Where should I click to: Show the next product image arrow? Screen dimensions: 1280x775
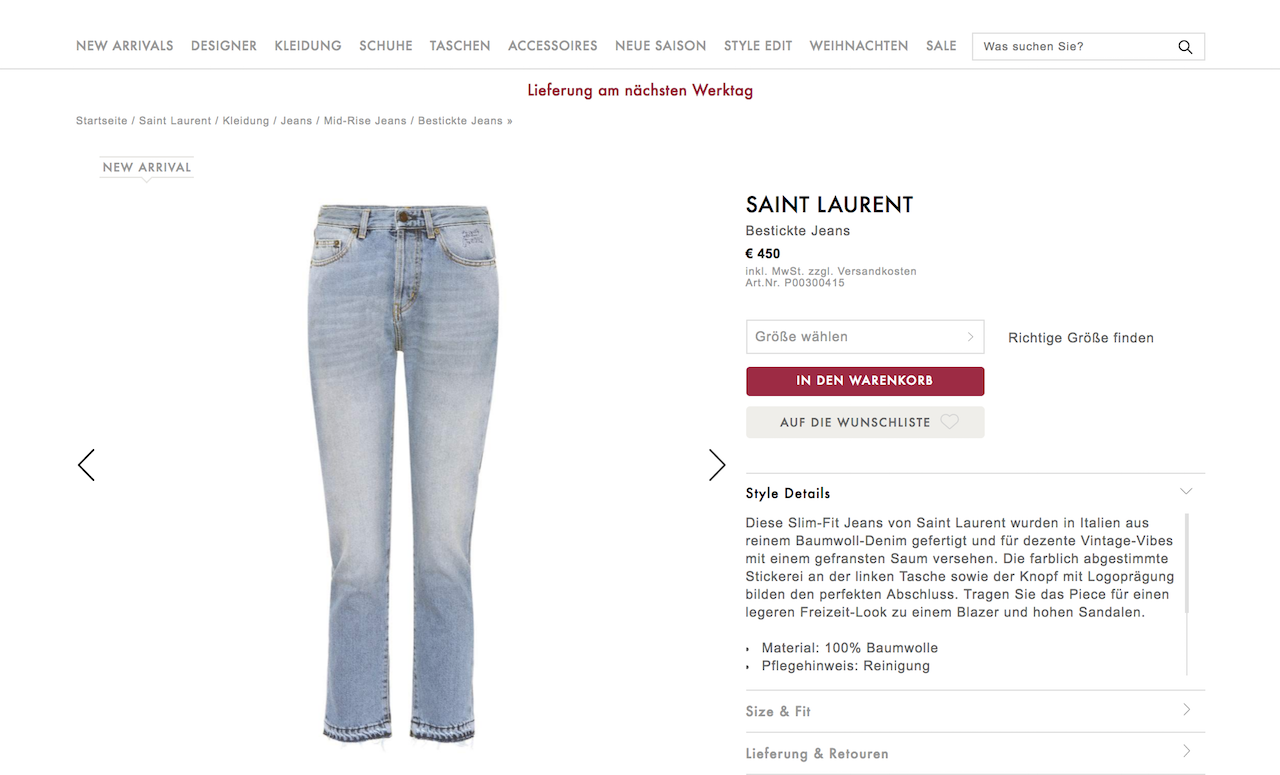(x=717, y=465)
